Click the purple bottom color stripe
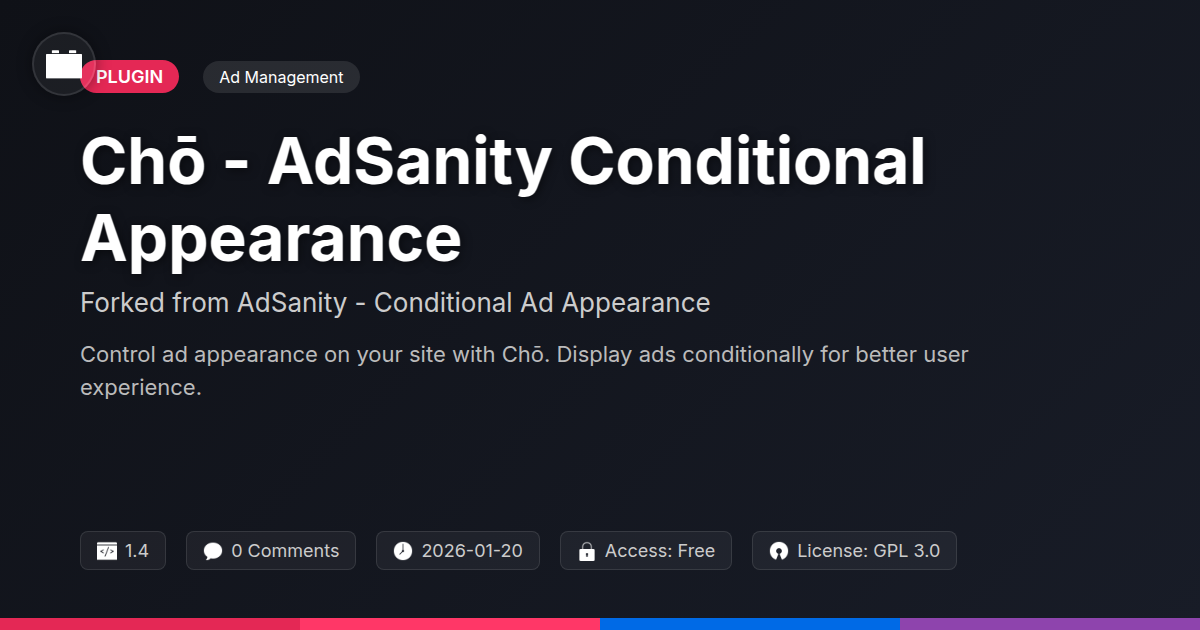 (x=1050, y=623)
